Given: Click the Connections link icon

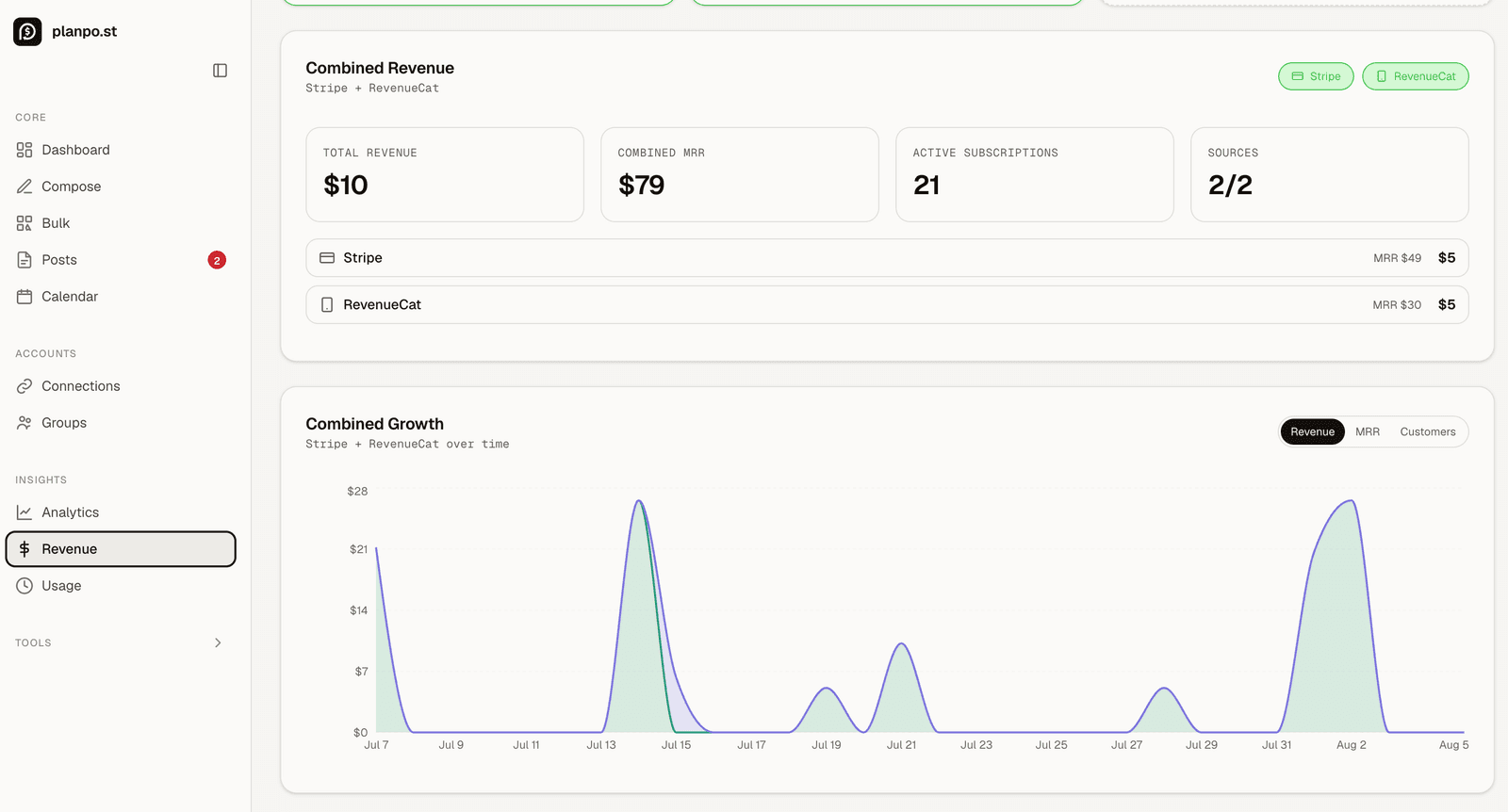Looking at the screenshot, I should click(25, 386).
